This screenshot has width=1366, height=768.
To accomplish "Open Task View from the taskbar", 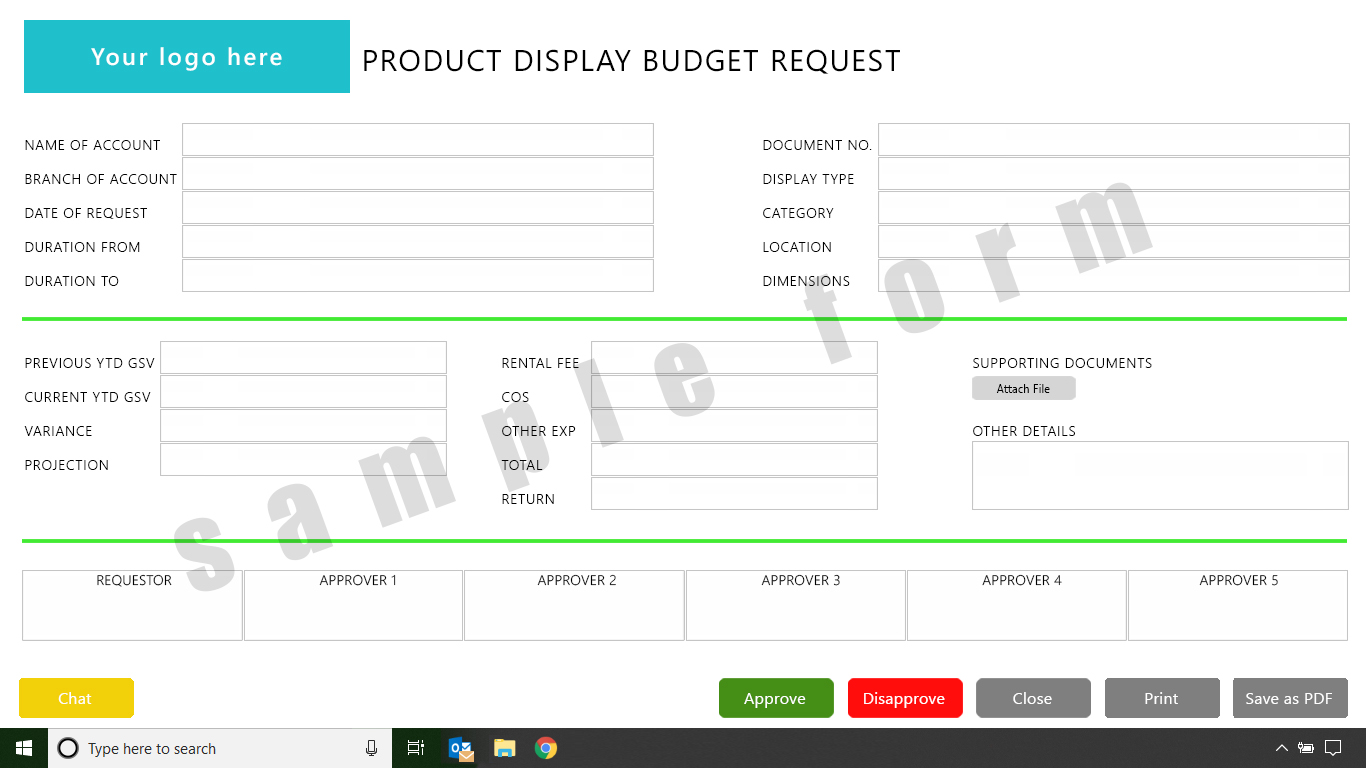I will (416, 748).
